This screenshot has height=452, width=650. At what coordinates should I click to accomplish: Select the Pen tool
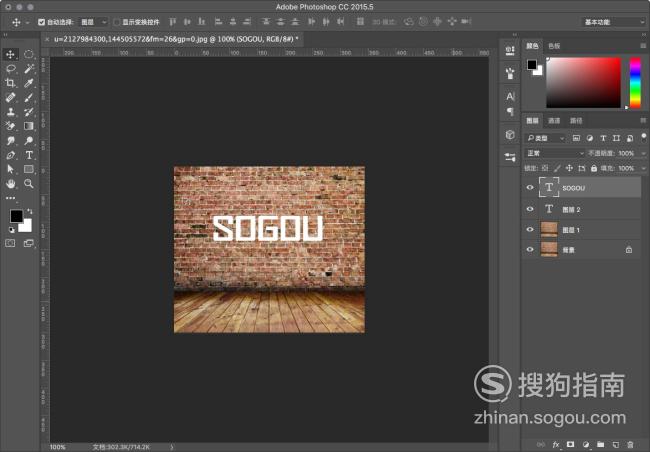click(x=10, y=155)
